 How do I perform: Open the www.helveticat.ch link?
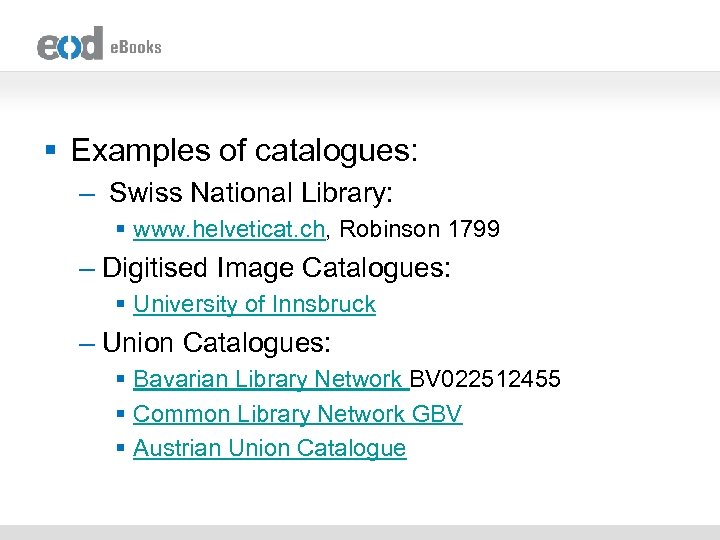pyautogui.click(x=229, y=230)
